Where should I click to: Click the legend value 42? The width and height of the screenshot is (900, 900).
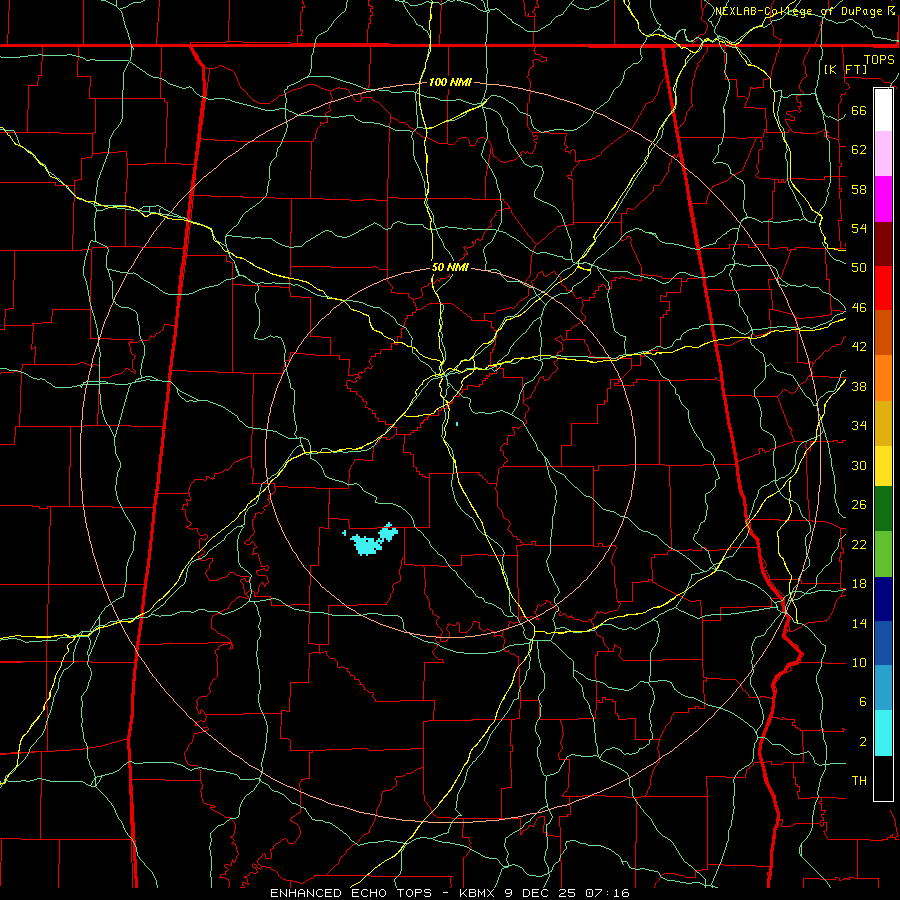859,346
